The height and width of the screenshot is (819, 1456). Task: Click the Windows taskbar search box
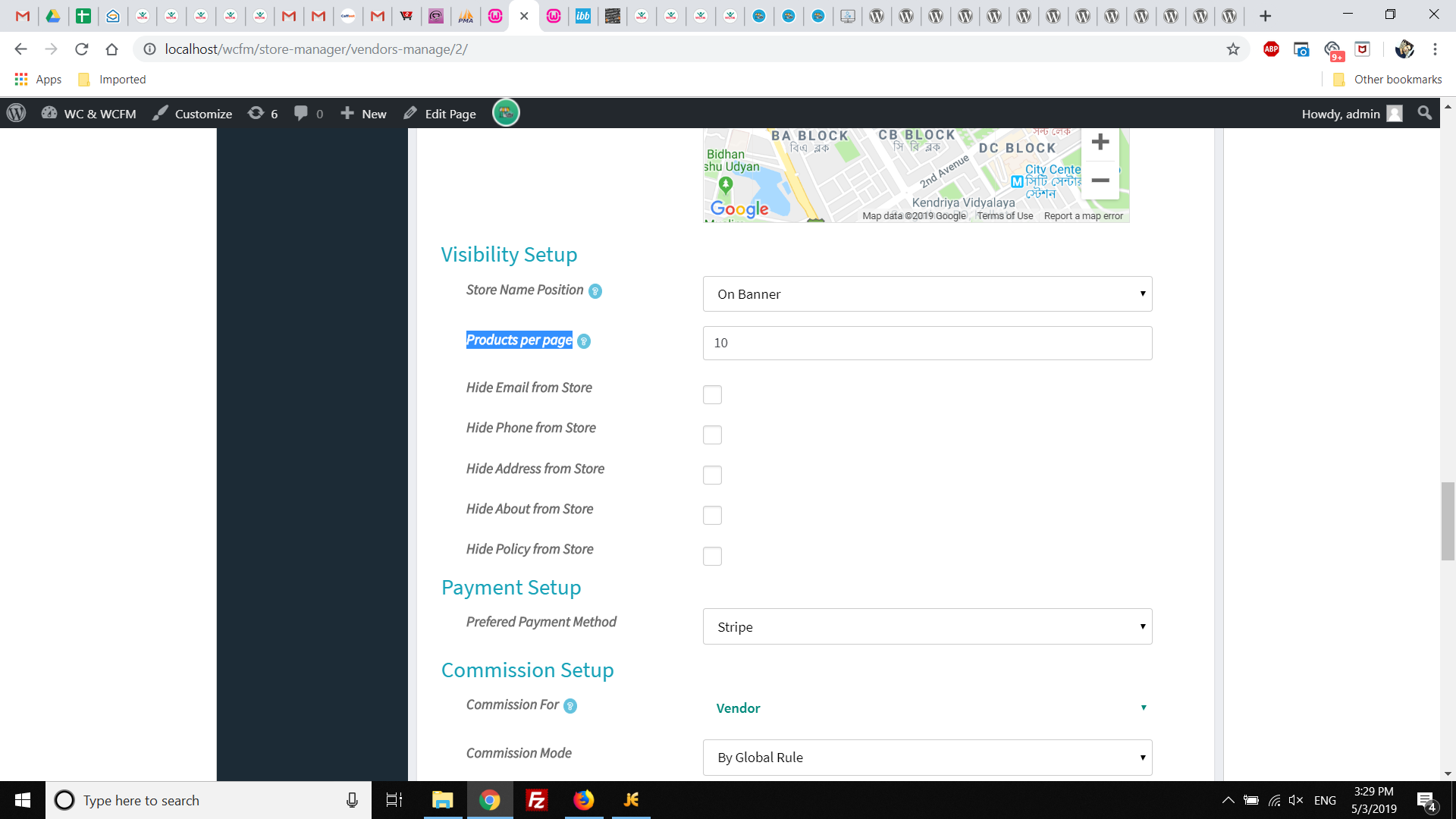pyautogui.click(x=209, y=800)
